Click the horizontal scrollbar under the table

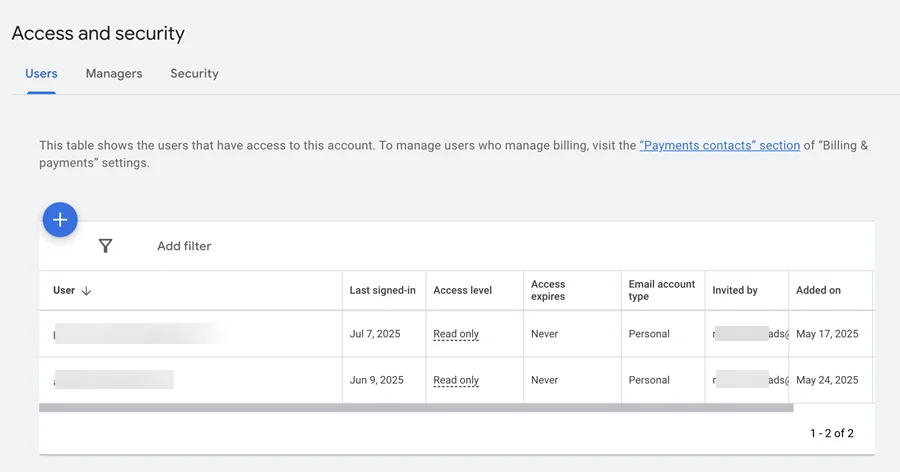pyautogui.click(x=416, y=408)
